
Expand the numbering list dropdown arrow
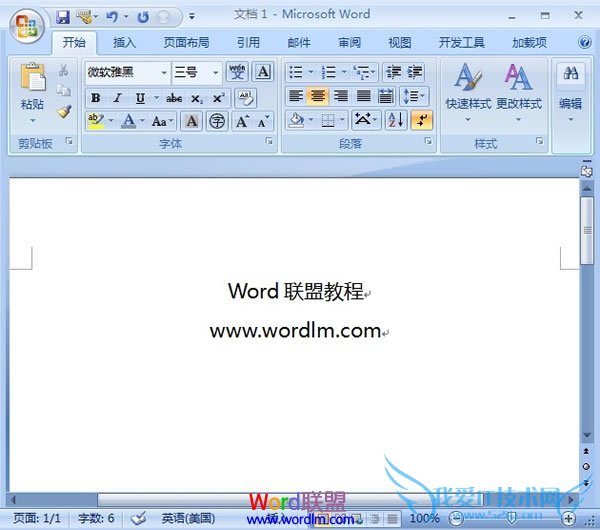click(344, 72)
